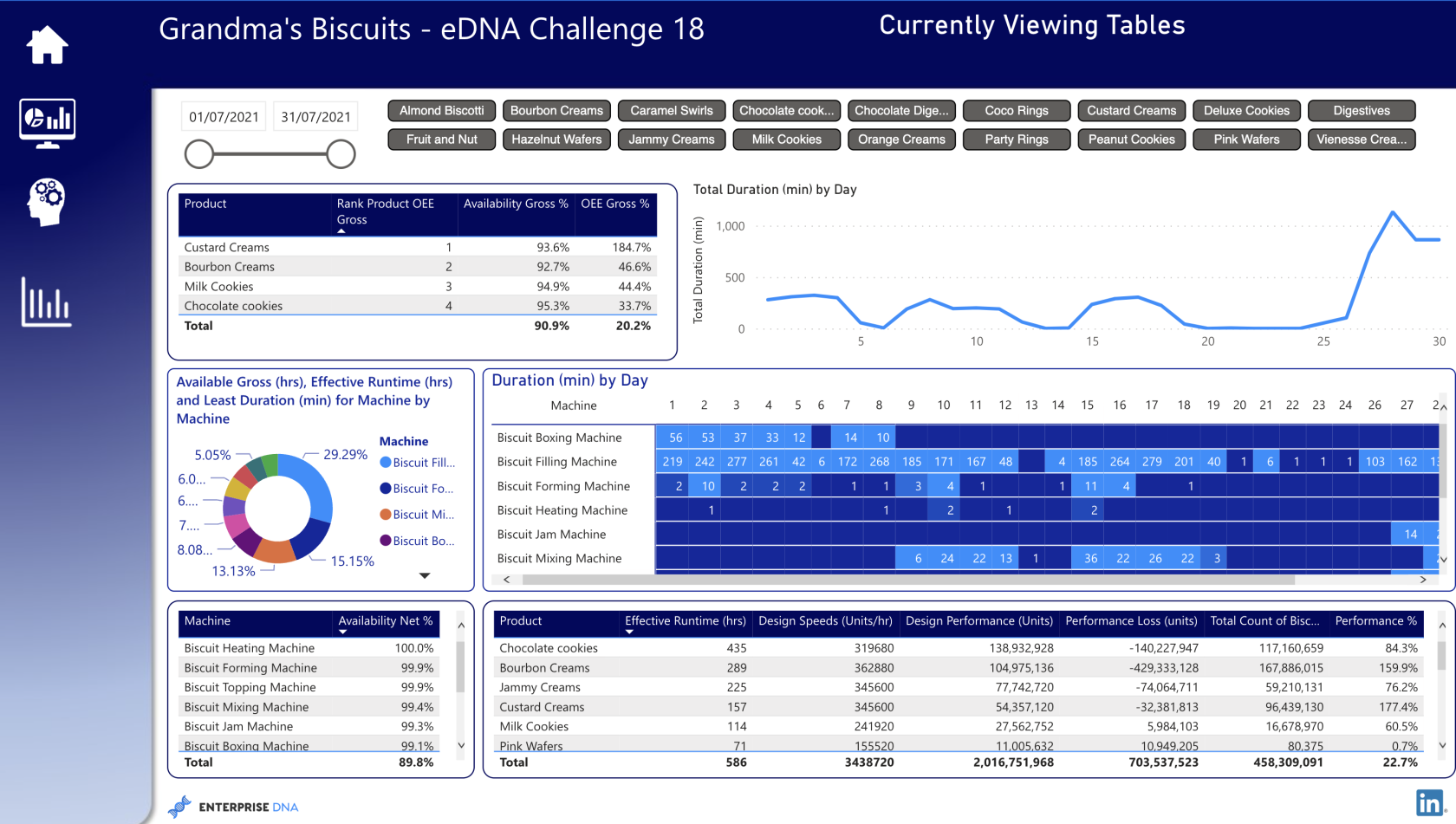Open the head with gears insights icon
The width and height of the screenshot is (1456, 824).
[47, 202]
